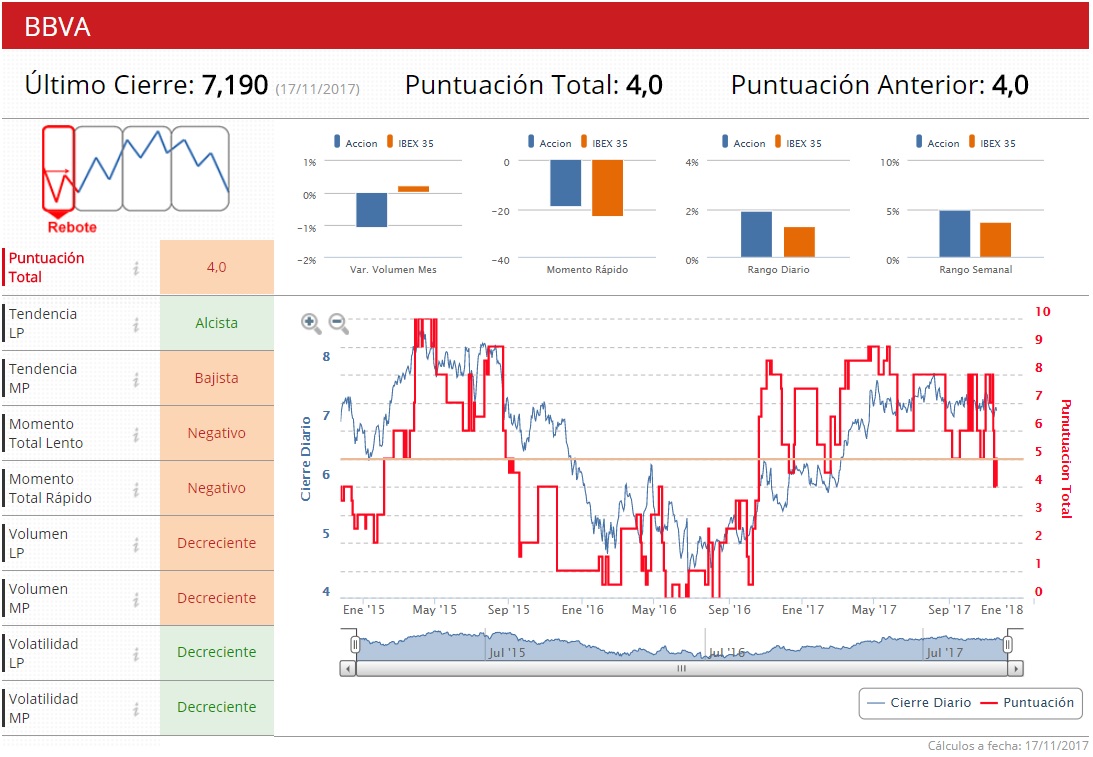The image size is (1093, 757).
Task: Click the Puntuacion Total right axis title
Action: tap(1065, 459)
